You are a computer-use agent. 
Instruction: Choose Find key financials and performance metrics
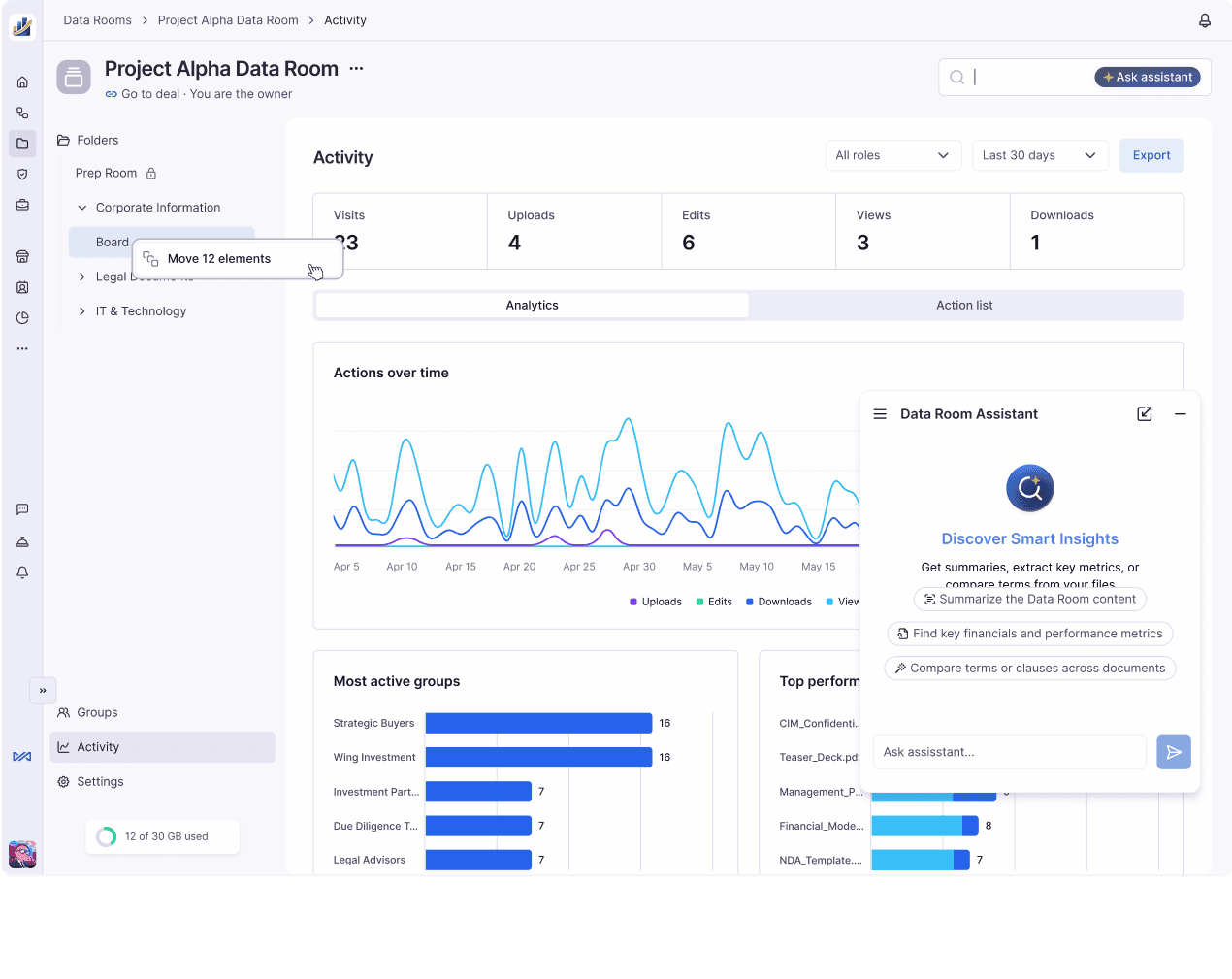[x=1030, y=634]
